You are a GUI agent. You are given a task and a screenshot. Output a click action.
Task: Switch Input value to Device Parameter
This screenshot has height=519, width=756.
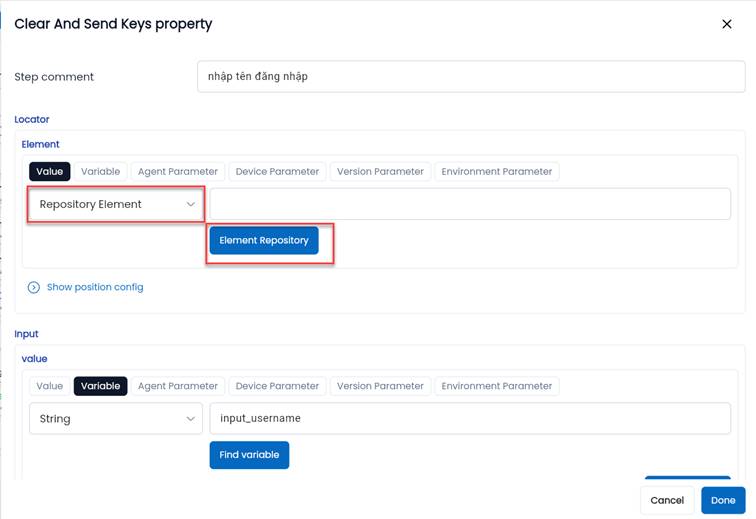click(x=277, y=386)
